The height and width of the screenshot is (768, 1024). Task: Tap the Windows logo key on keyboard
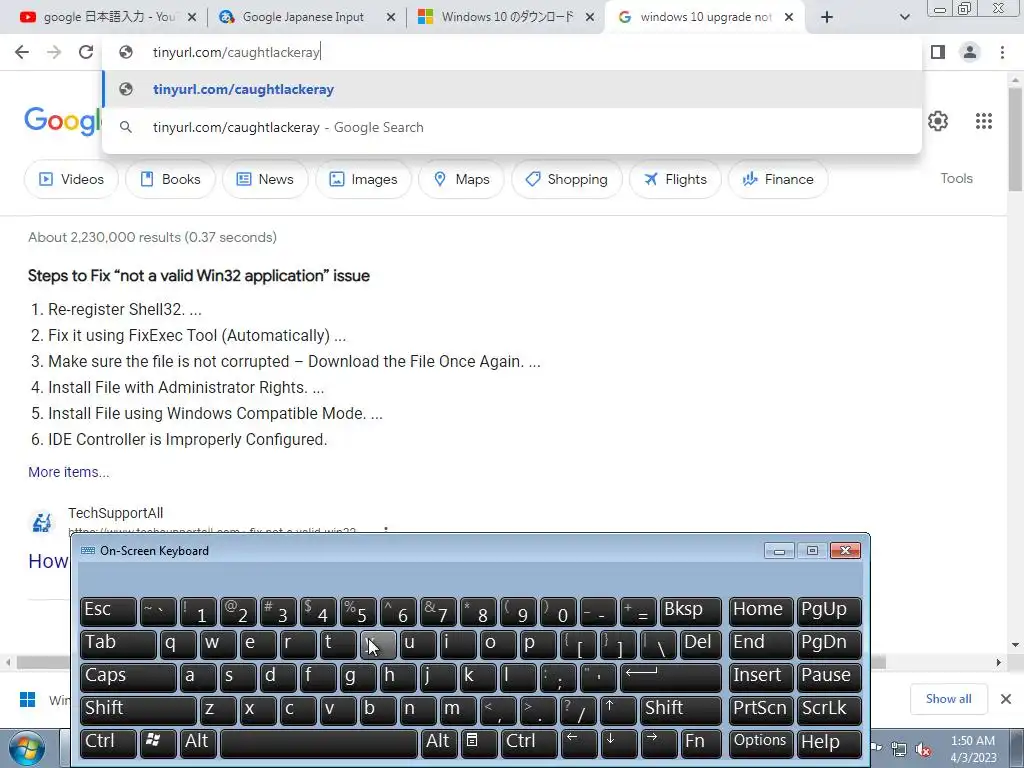pyautogui.click(x=157, y=743)
